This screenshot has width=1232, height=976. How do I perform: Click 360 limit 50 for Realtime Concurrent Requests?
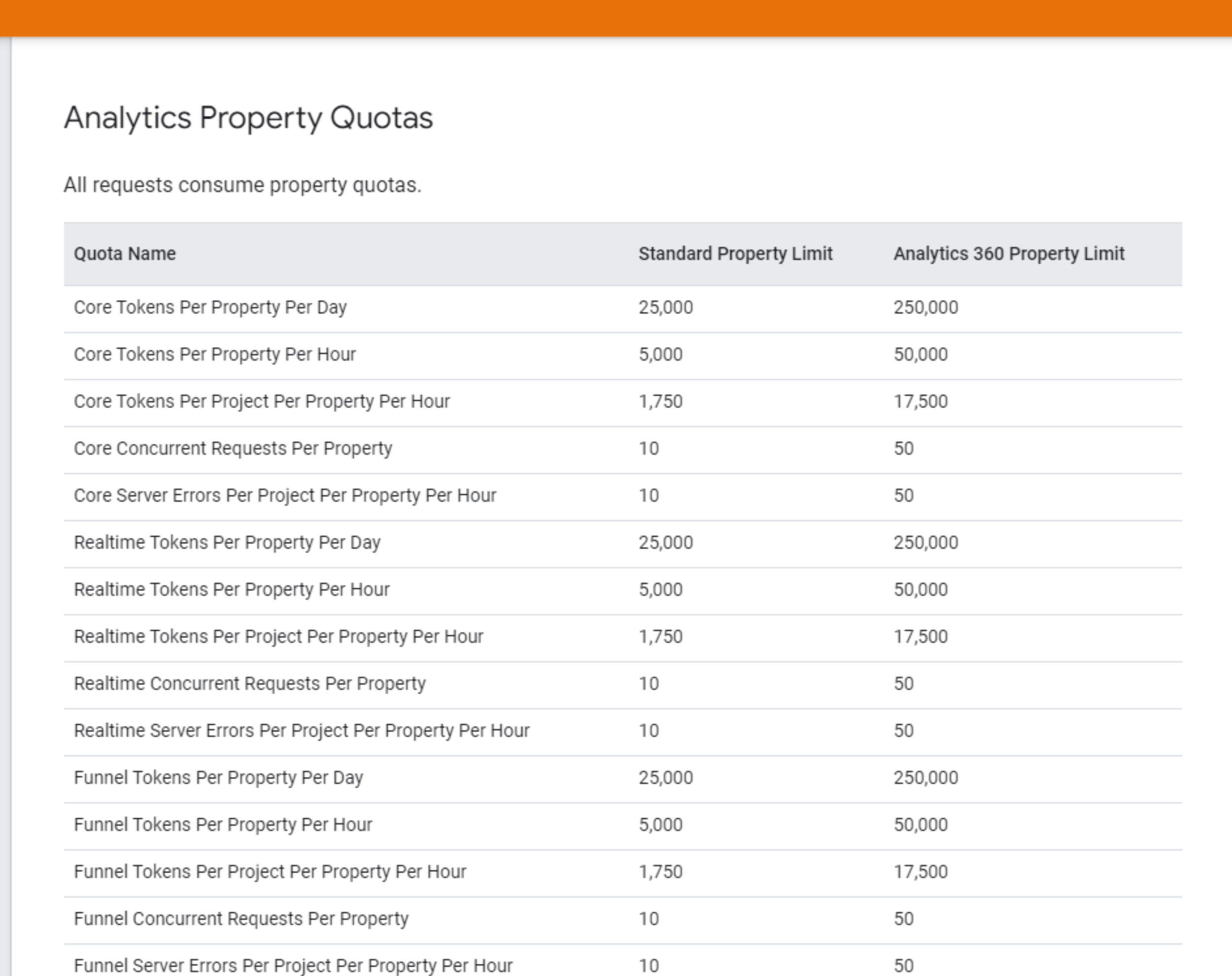[x=904, y=683]
